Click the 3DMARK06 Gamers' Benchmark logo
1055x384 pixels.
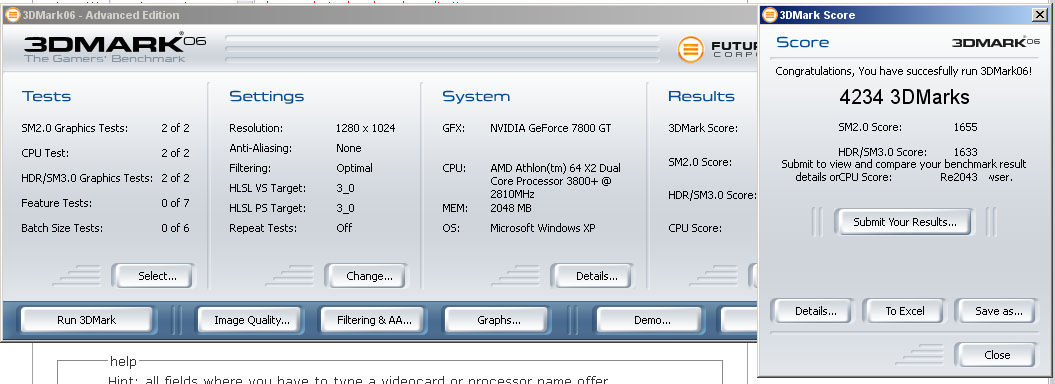pos(115,48)
